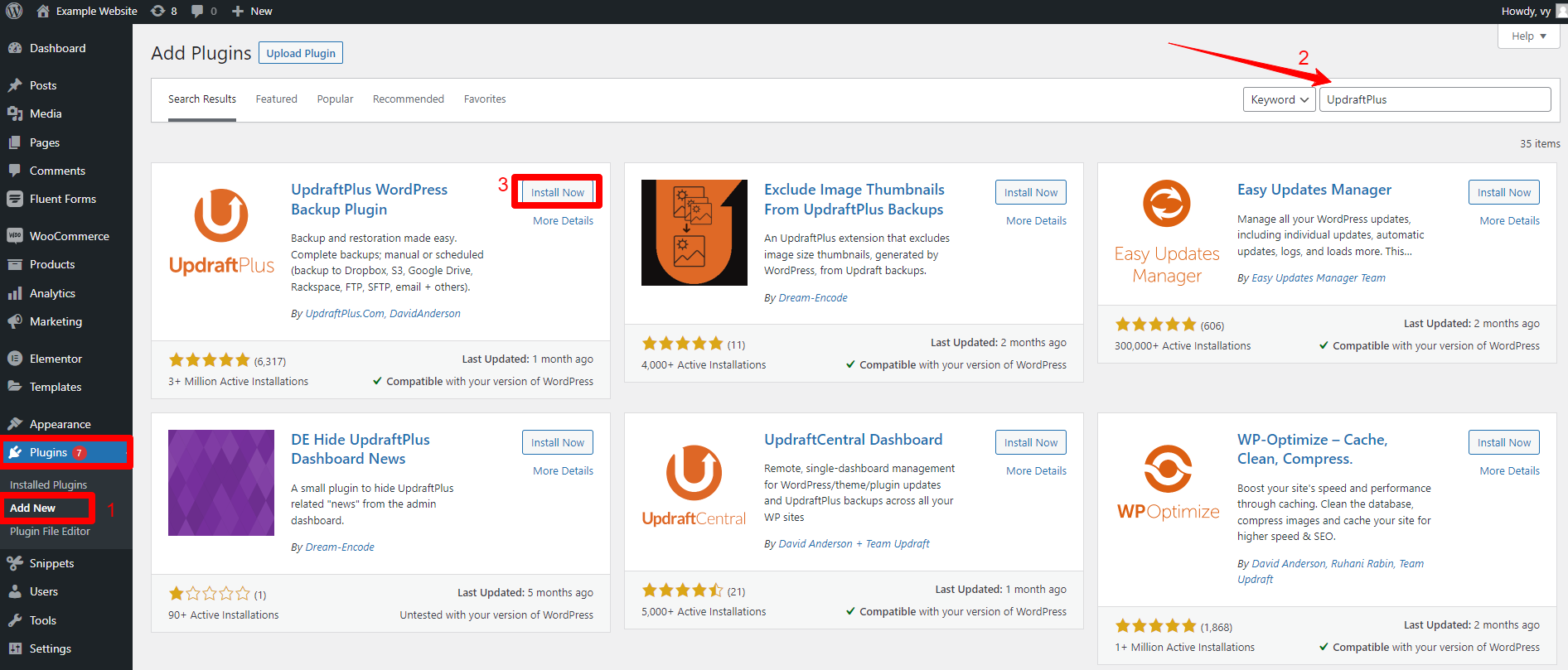
Task: Open the comments bubble icon in admin bar
Action: [197, 11]
